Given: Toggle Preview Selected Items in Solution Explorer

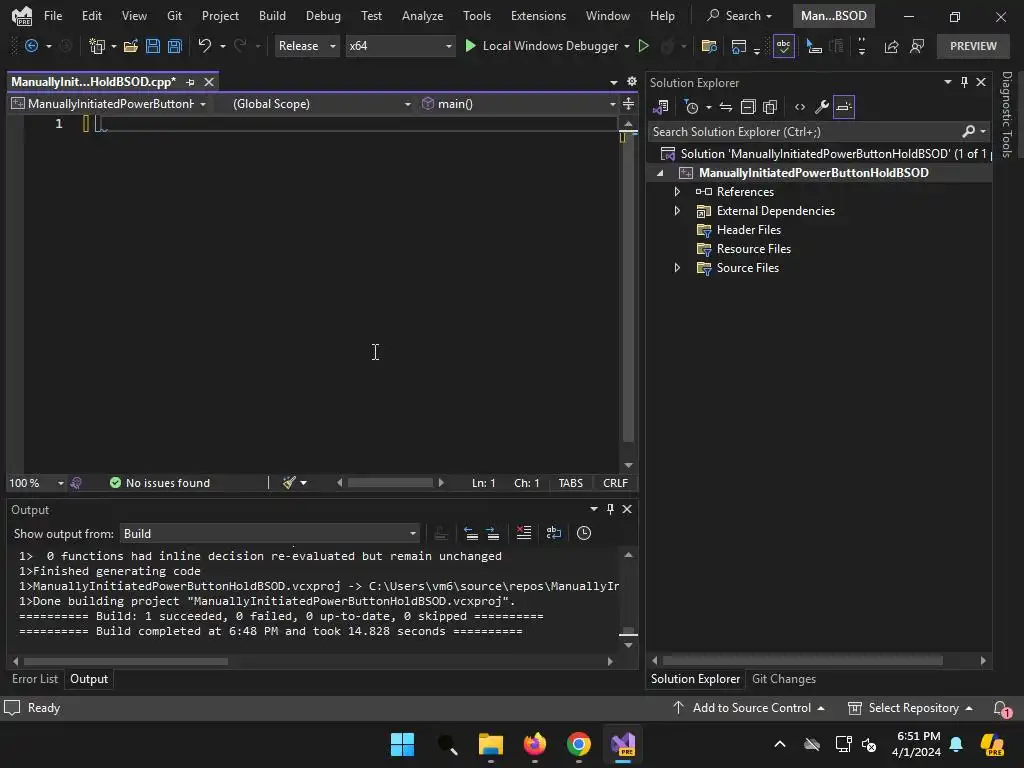Looking at the screenshot, I should click(844, 107).
